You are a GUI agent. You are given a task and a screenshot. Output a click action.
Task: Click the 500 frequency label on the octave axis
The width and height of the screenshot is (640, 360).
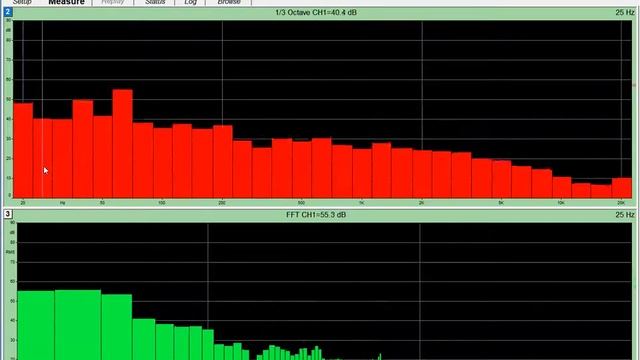301,203
